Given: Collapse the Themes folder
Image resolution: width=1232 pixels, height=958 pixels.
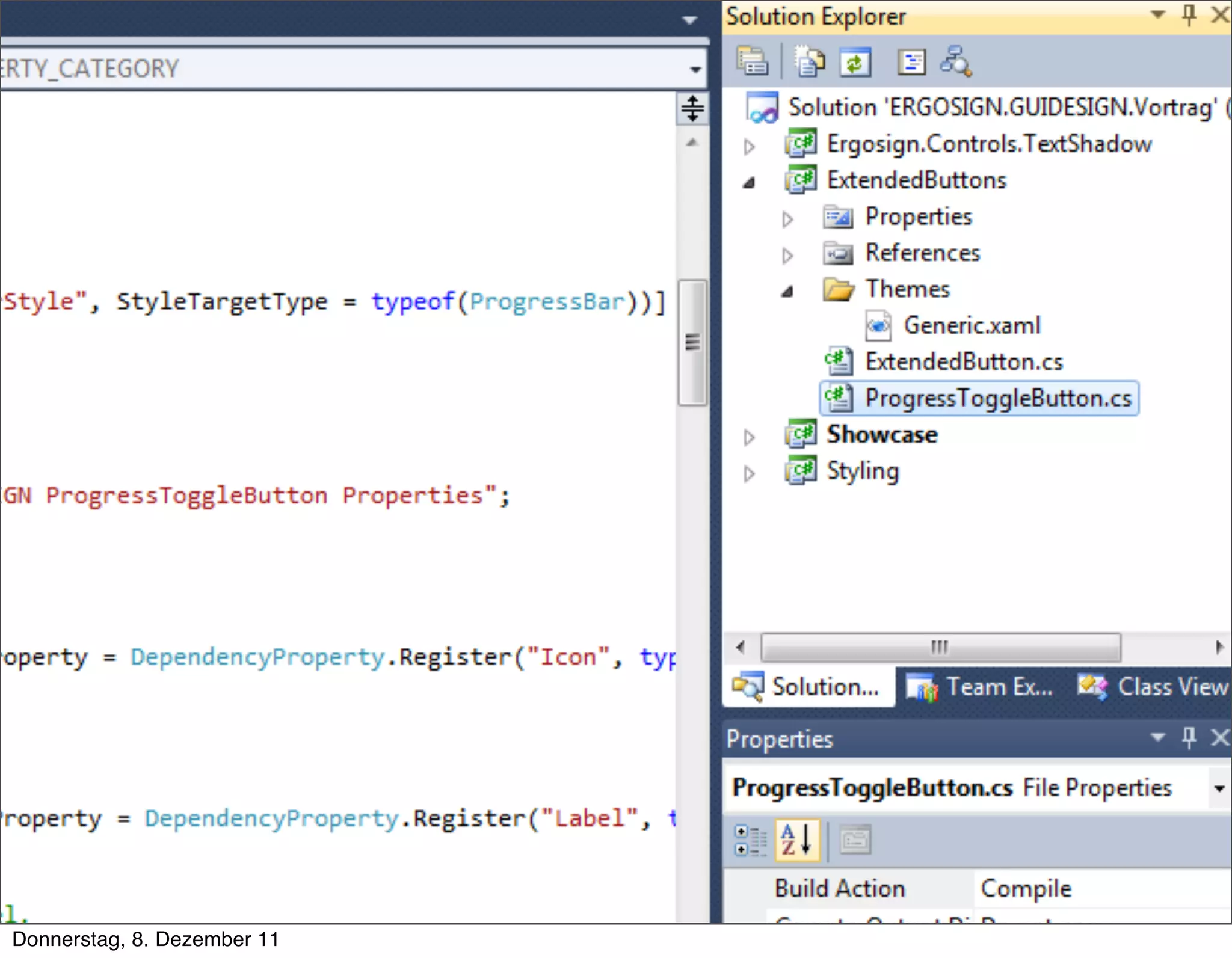Looking at the screenshot, I should coord(787,292).
